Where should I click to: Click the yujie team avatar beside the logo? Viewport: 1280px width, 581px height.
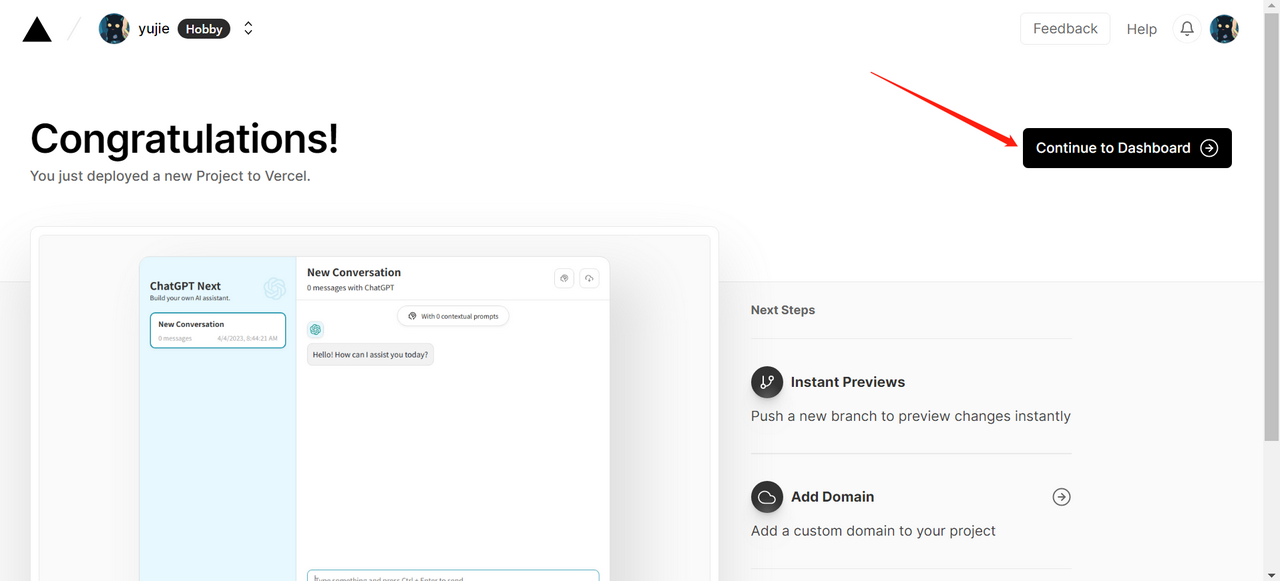tap(114, 29)
